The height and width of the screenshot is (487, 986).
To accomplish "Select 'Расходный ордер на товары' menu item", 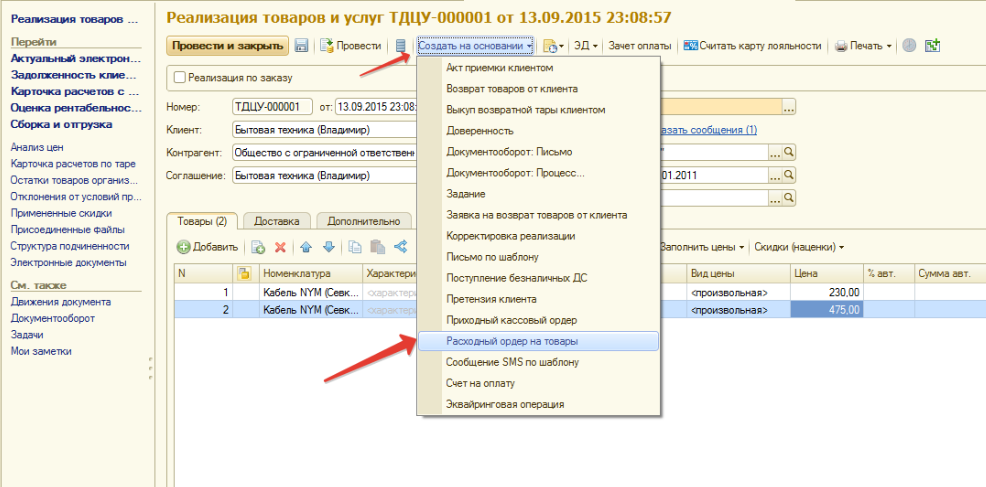I will [512, 341].
